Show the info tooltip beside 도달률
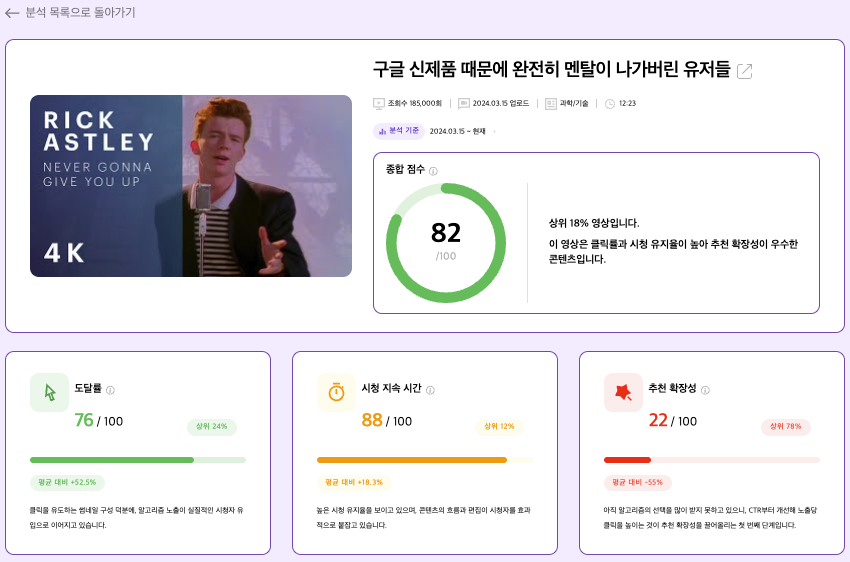 [x=110, y=390]
